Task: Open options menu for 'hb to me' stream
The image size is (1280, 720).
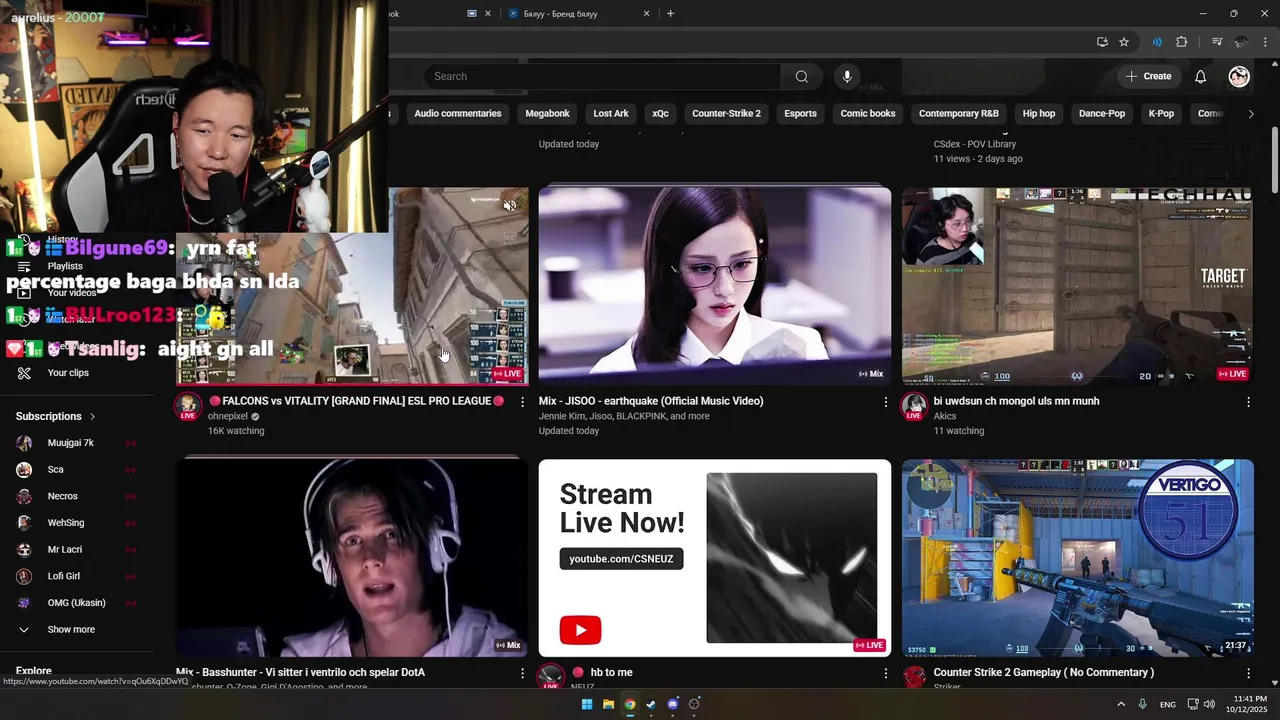Action: (885, 674)
